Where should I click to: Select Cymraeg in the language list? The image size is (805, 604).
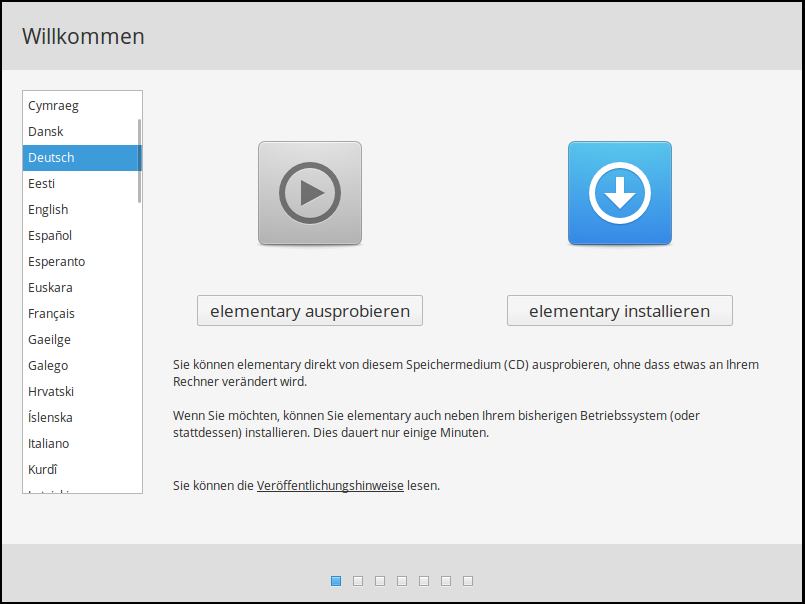click(53, 106)
